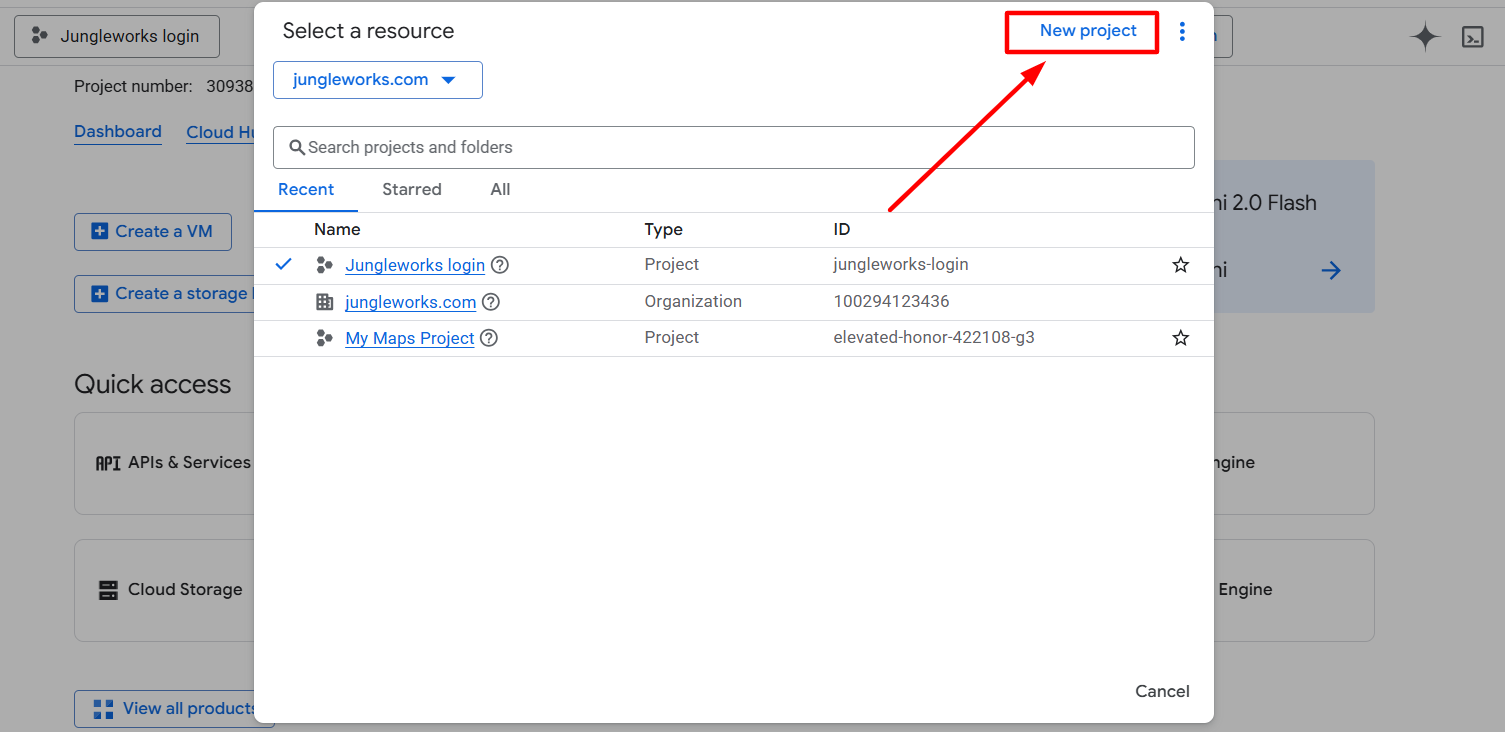
Task: Click the jungleworks-login ID text
Action: (901, 265)
